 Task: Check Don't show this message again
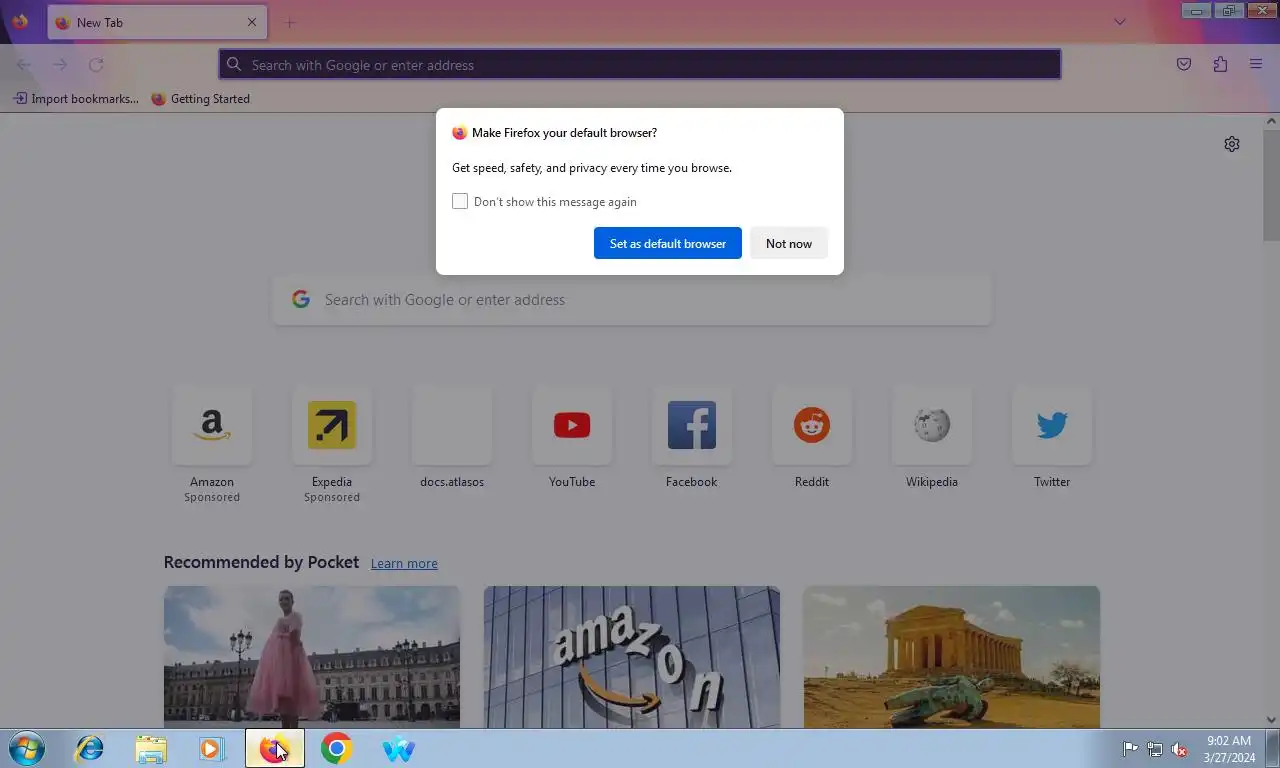pos(460,201)
